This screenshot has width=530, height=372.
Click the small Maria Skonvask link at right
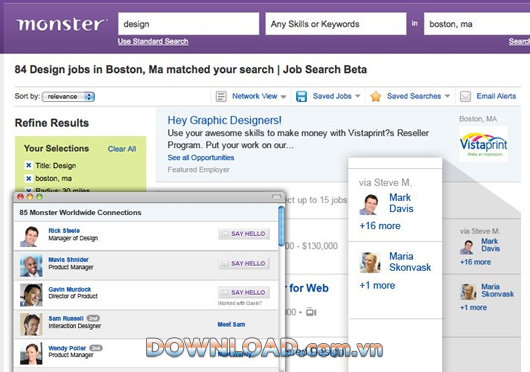(x=498, y=291)
